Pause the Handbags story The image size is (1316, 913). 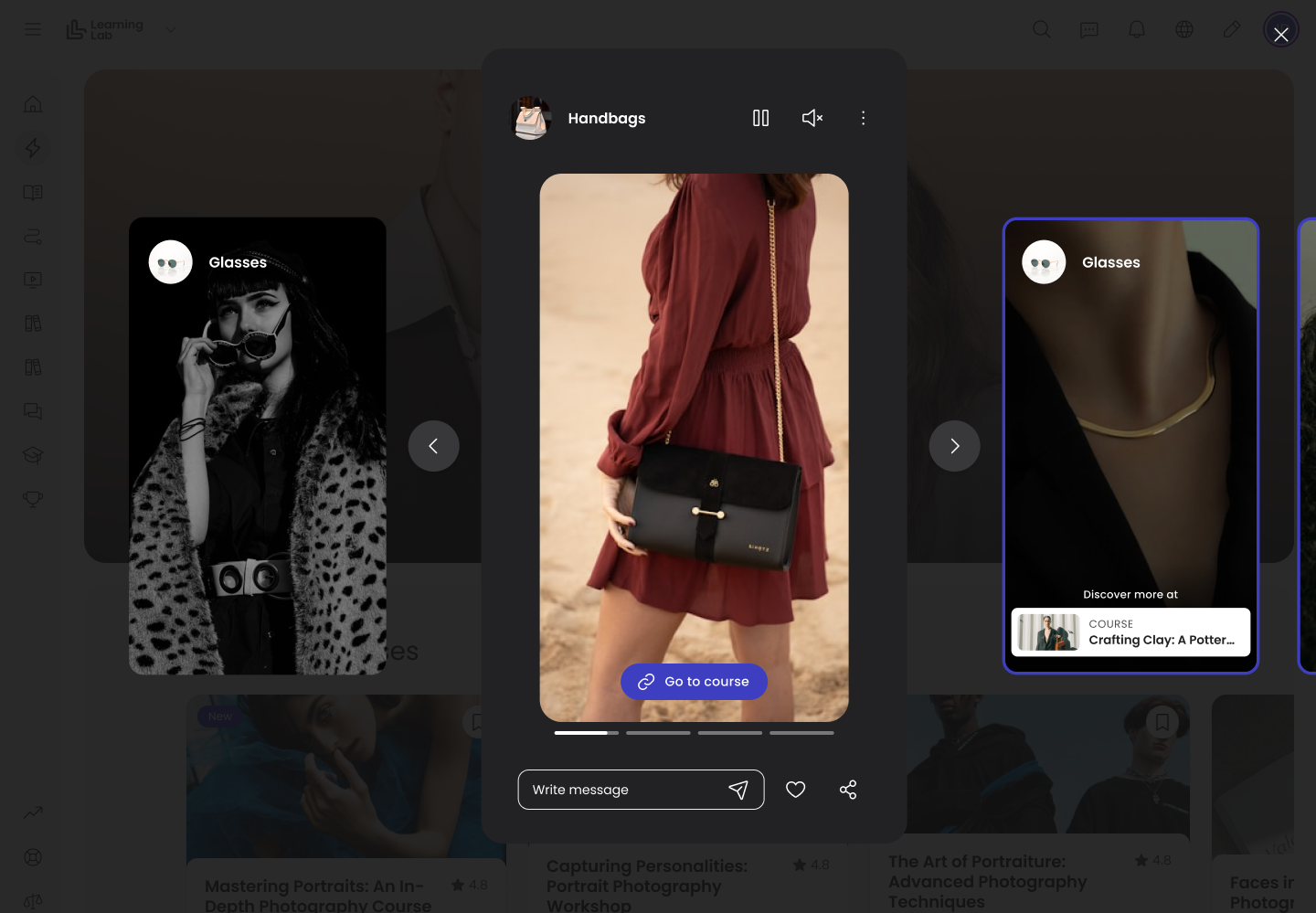pyautogui.click(x=760, y=118)
